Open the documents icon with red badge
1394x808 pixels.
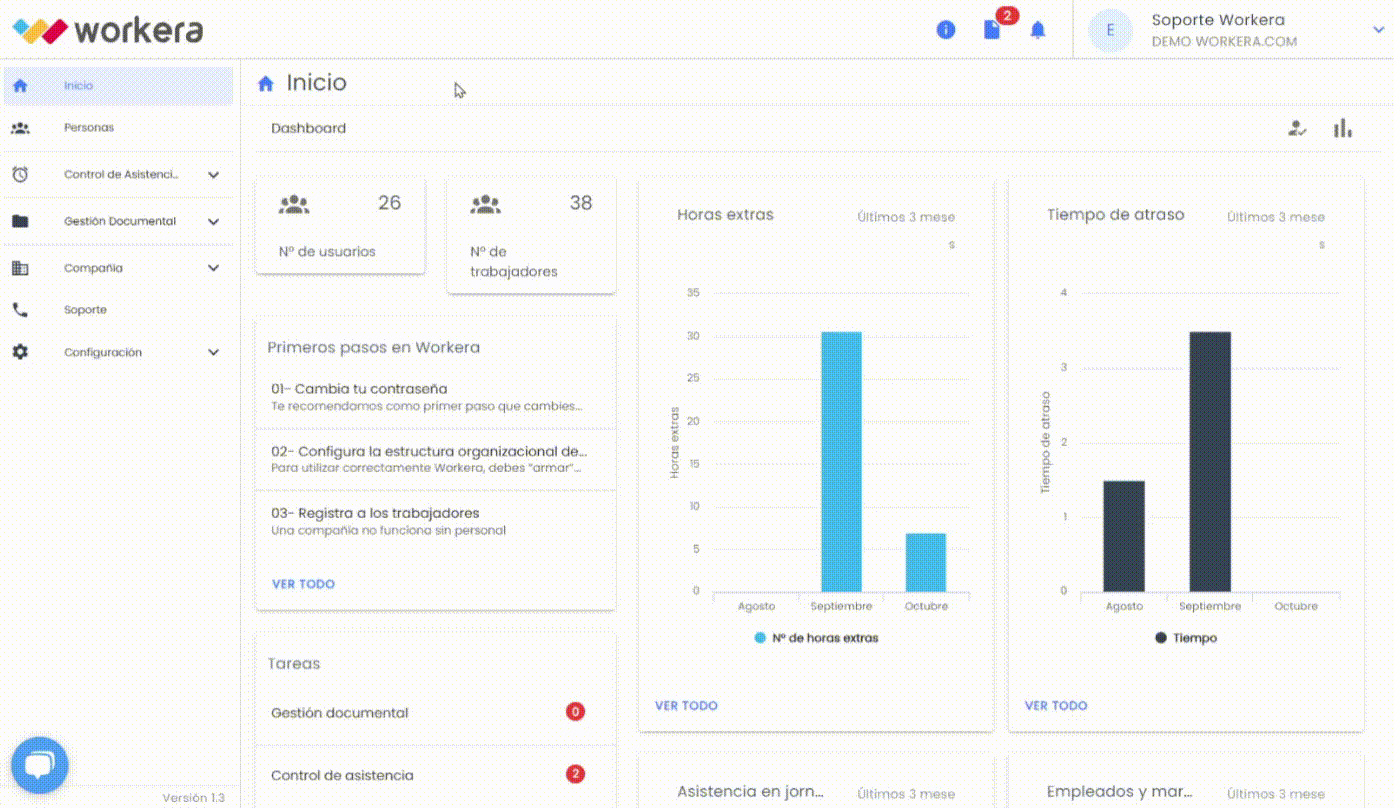click(x=992, y=30)
